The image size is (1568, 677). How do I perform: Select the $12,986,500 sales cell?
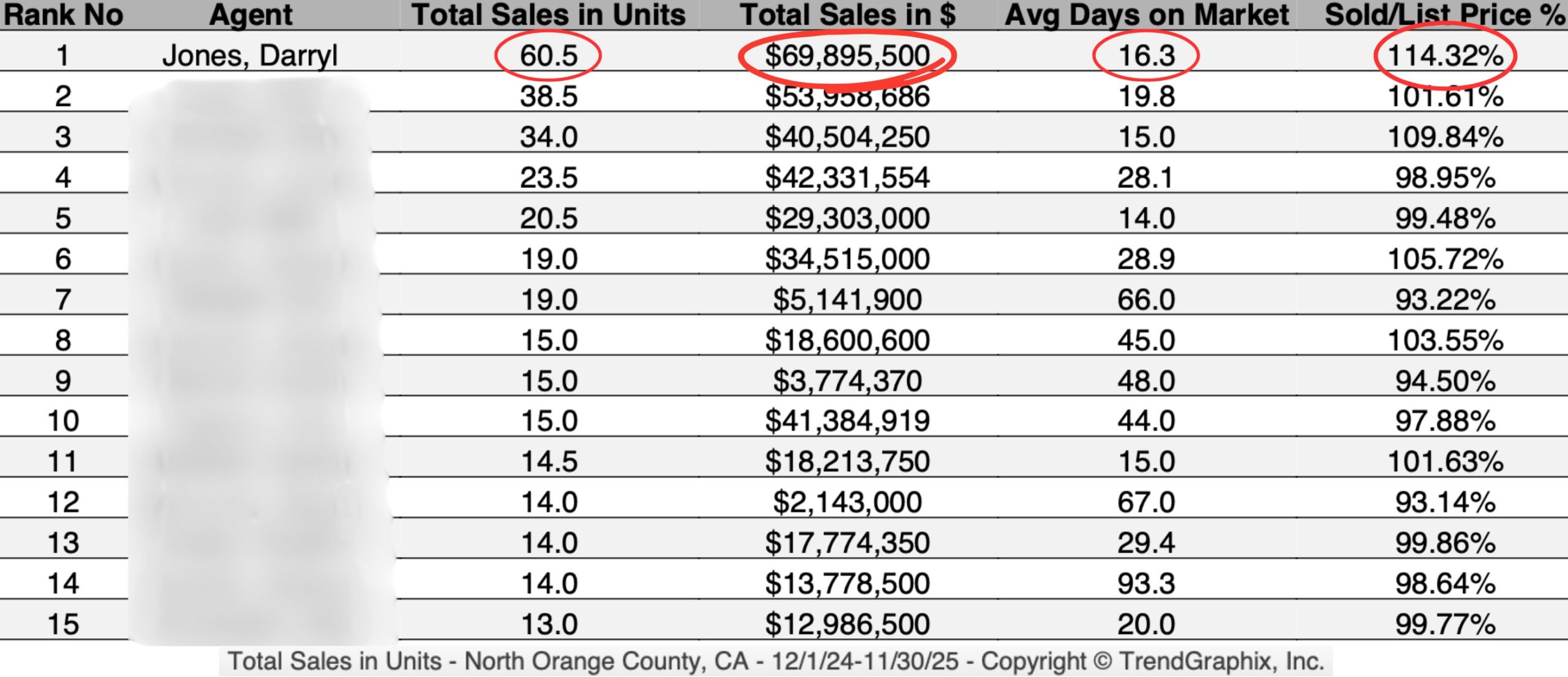(847, 624)
